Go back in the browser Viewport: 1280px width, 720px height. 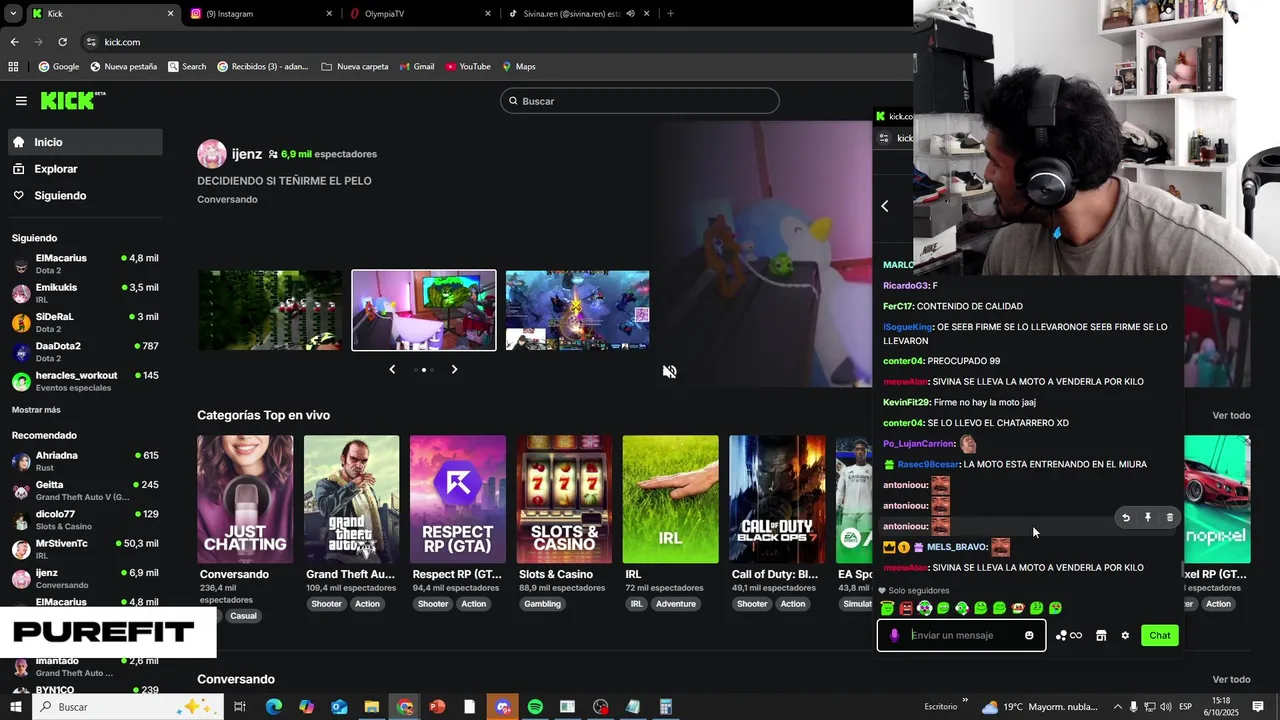click(x=14, y=42)
